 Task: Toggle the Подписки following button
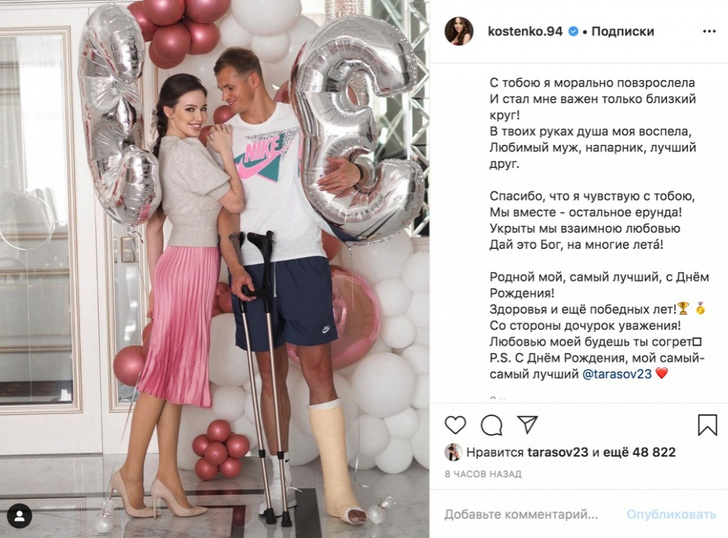pos(622,31)
